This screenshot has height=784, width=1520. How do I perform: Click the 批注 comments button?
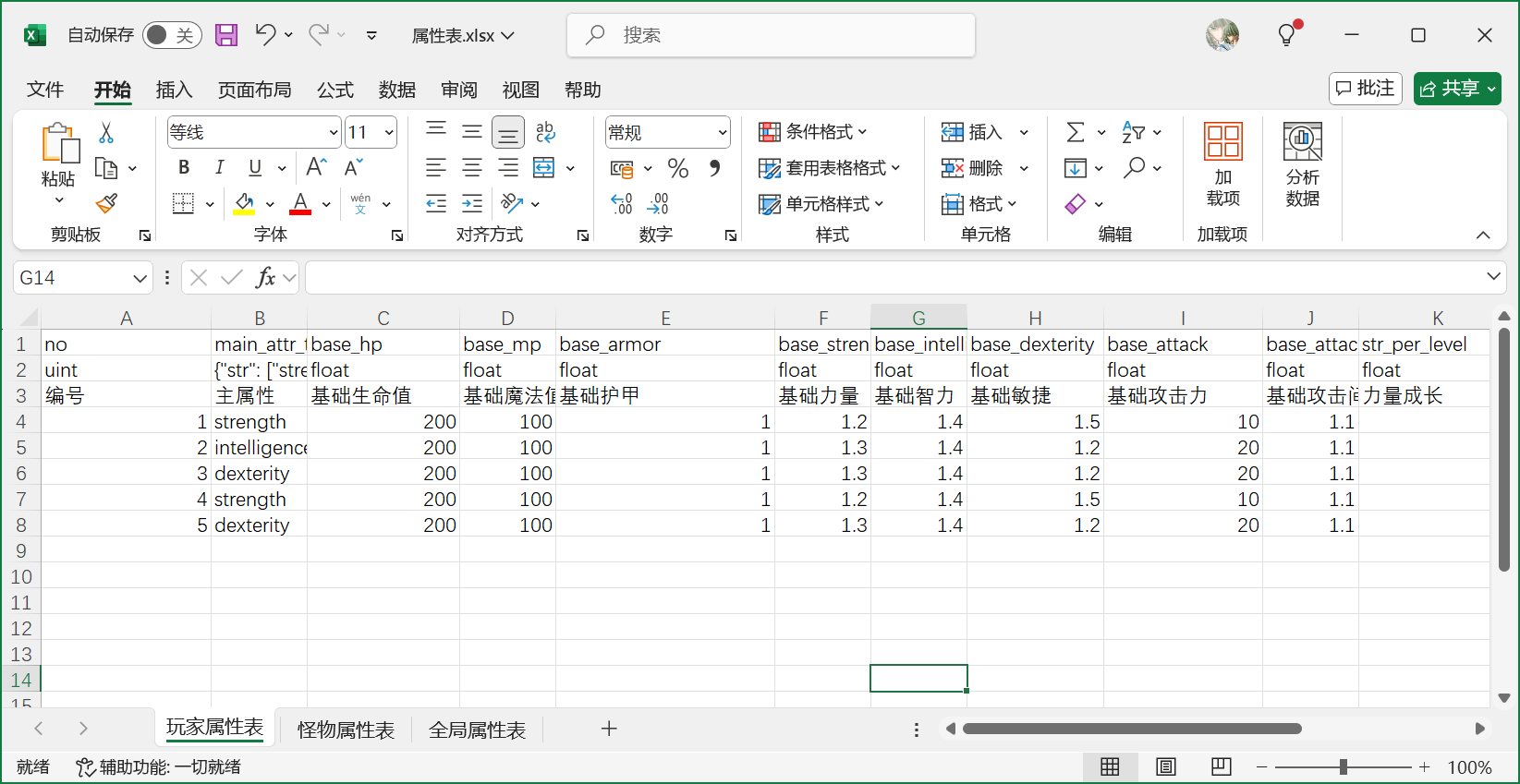(1365, 89)
